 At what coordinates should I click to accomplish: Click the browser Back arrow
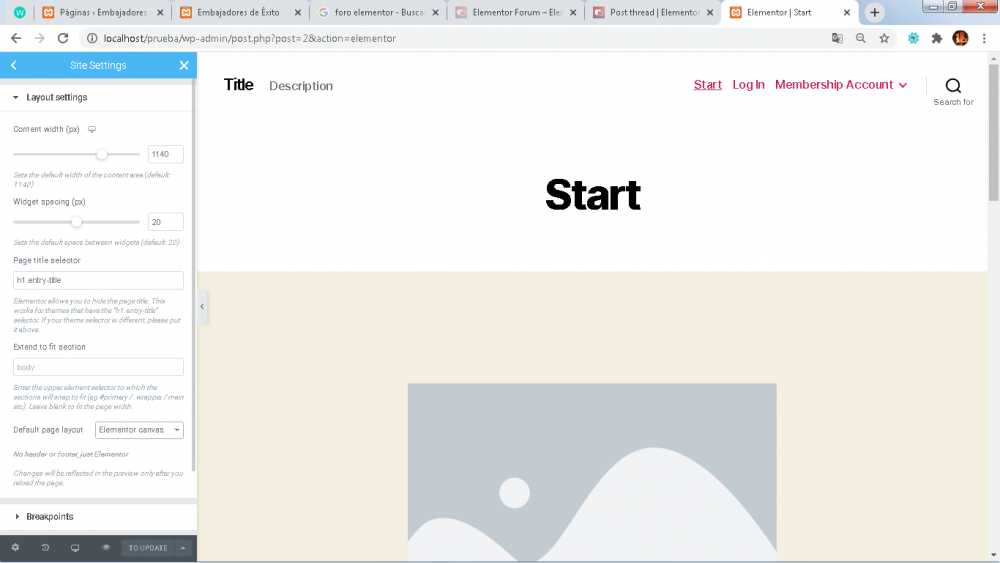click(16, 38)
